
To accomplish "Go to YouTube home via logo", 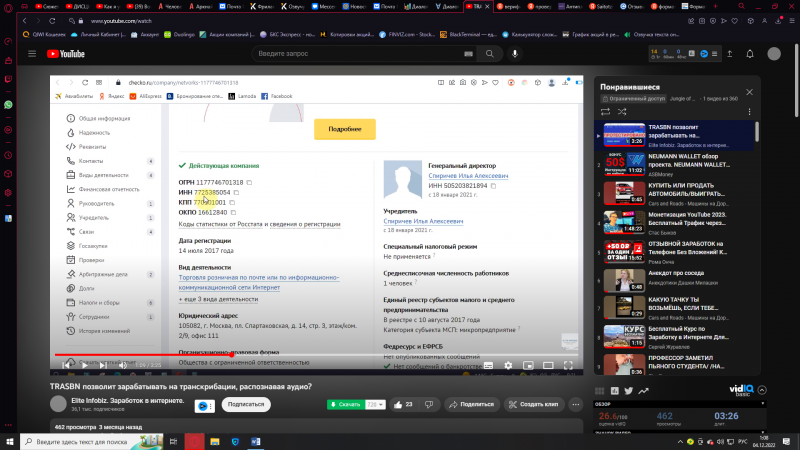I will 66,54.
